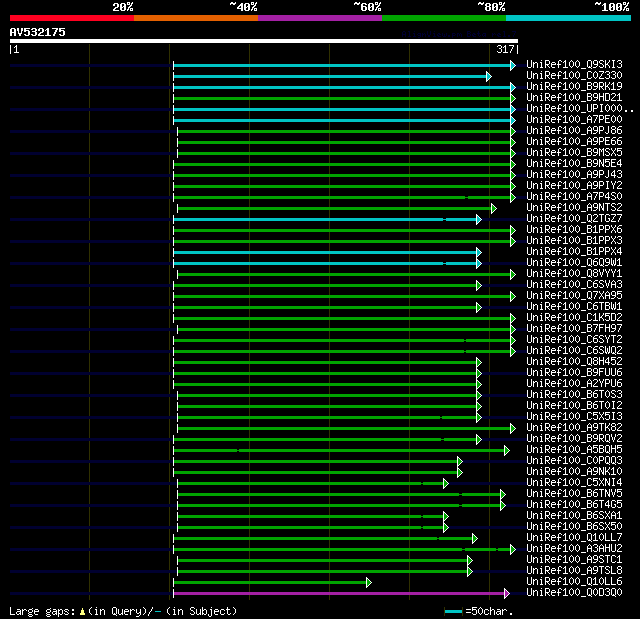
Task: Click the UniRef100_A9PIY2 label
Action: [x=574, y=186]
